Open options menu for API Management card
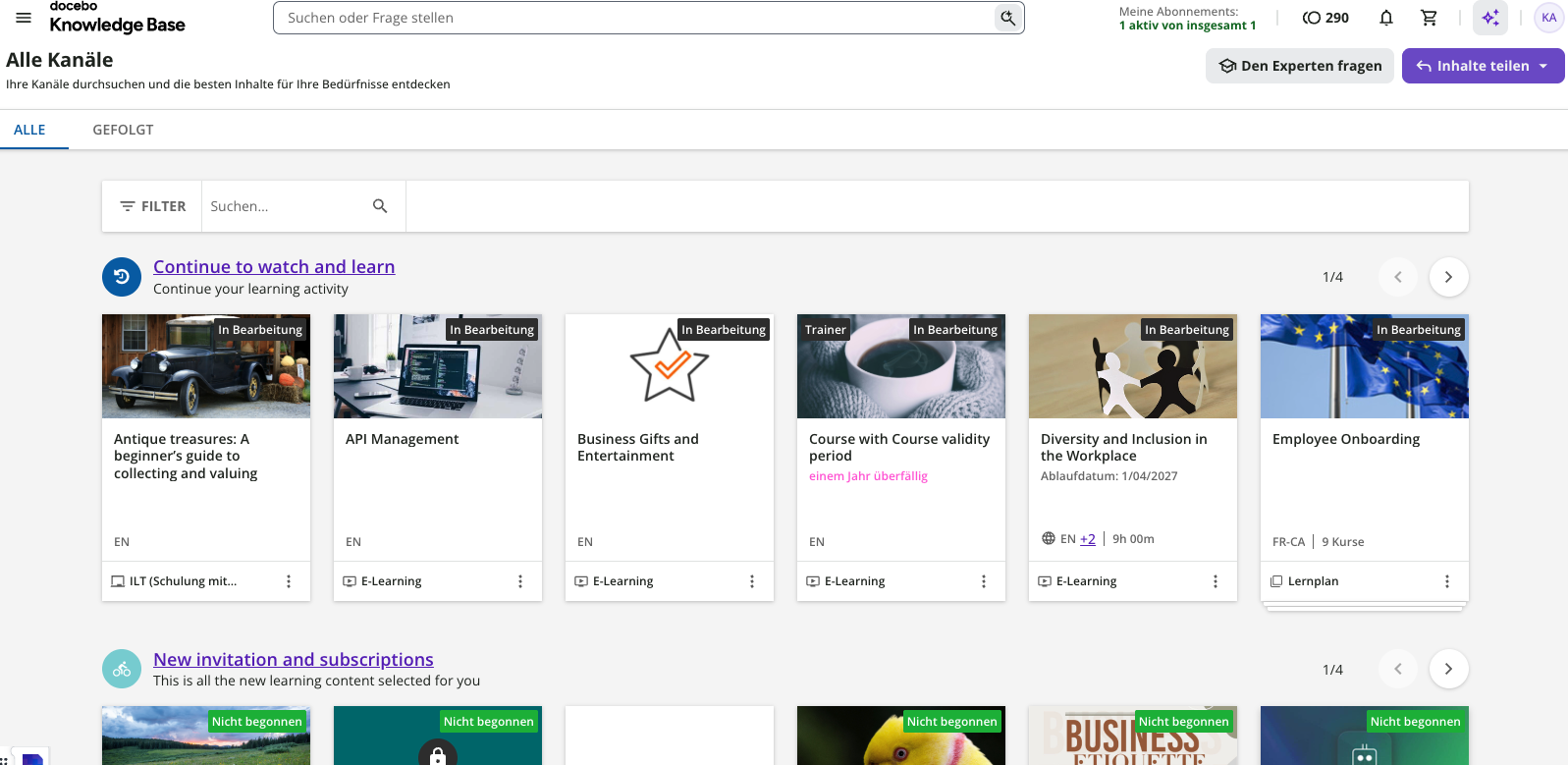 pyautogui.click(x=520, y=581)
